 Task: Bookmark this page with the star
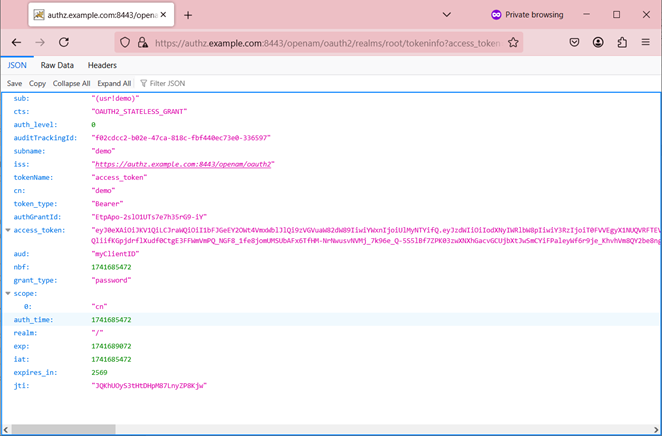(x=513, y=43)
